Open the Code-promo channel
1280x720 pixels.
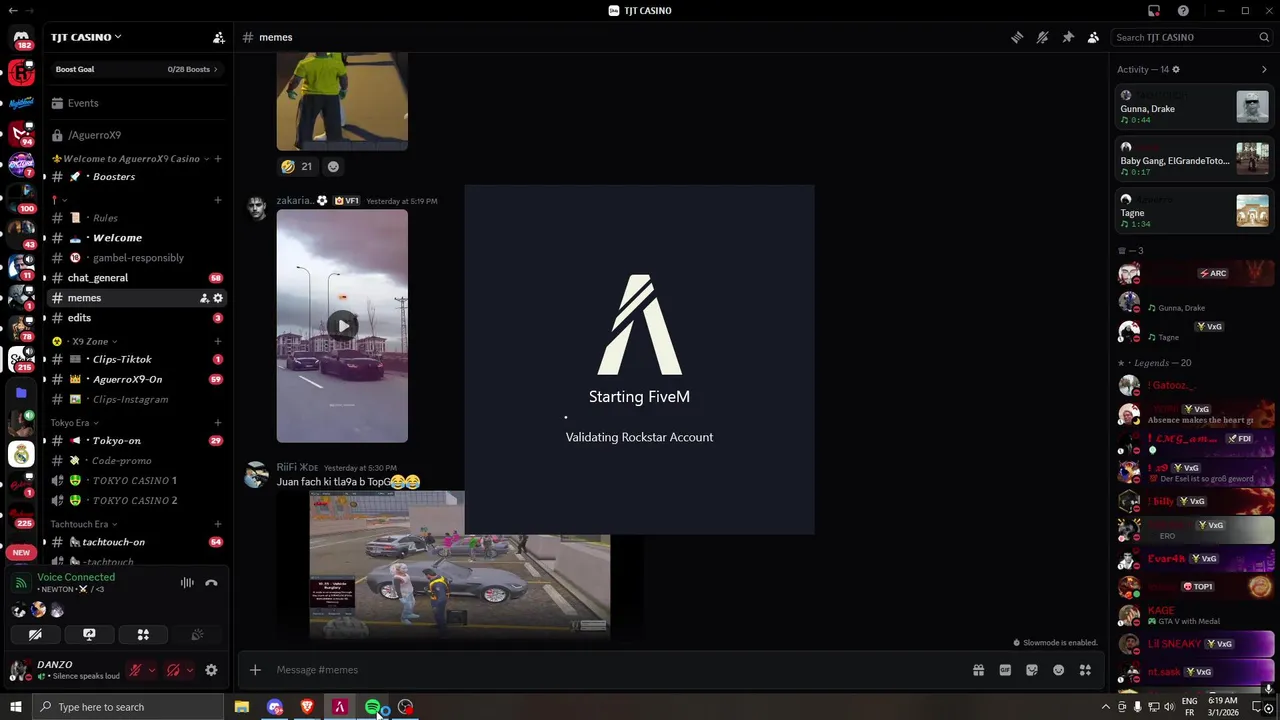point(136,460)
